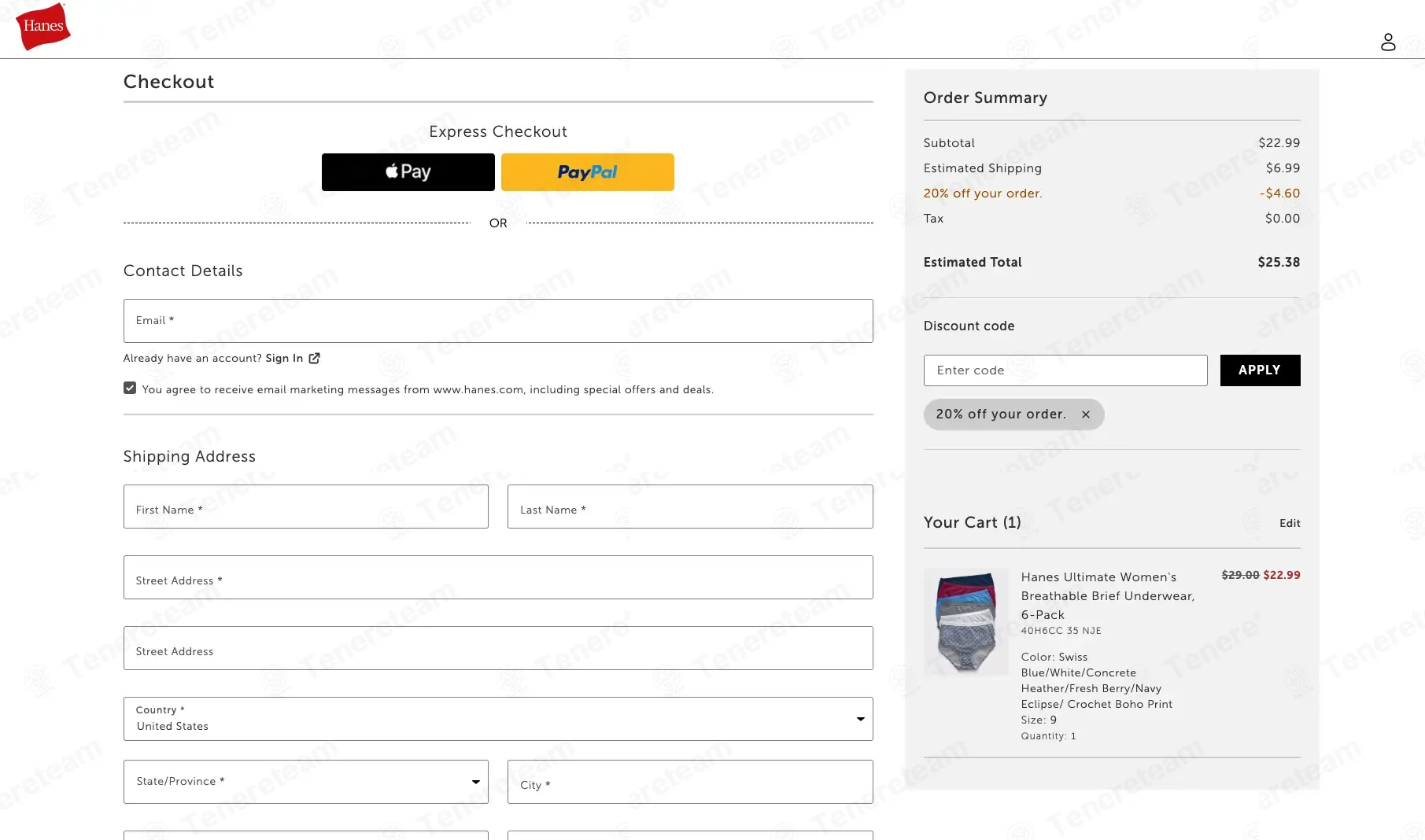The width and height of the screenshot is (1425, 840).
Task: Select the Estimated Shipping value $6.99
Action: (x=1283, y=168)
